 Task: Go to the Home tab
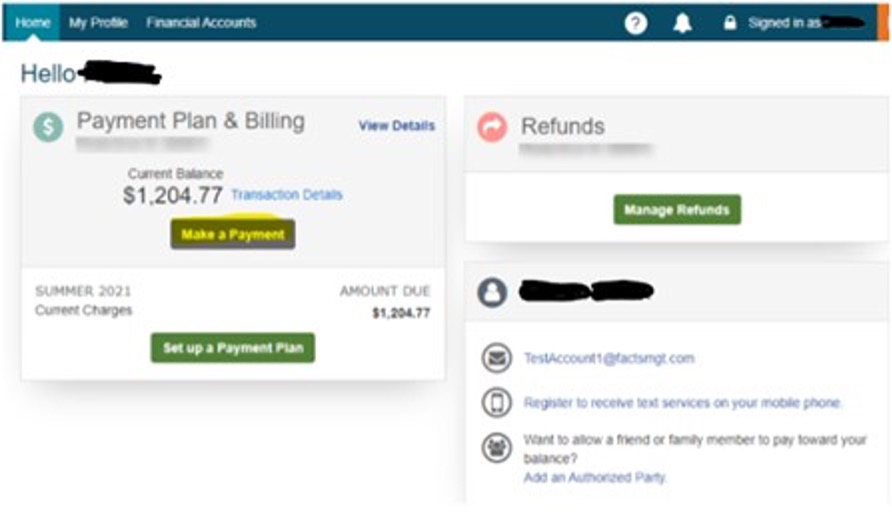coord(32,23)
